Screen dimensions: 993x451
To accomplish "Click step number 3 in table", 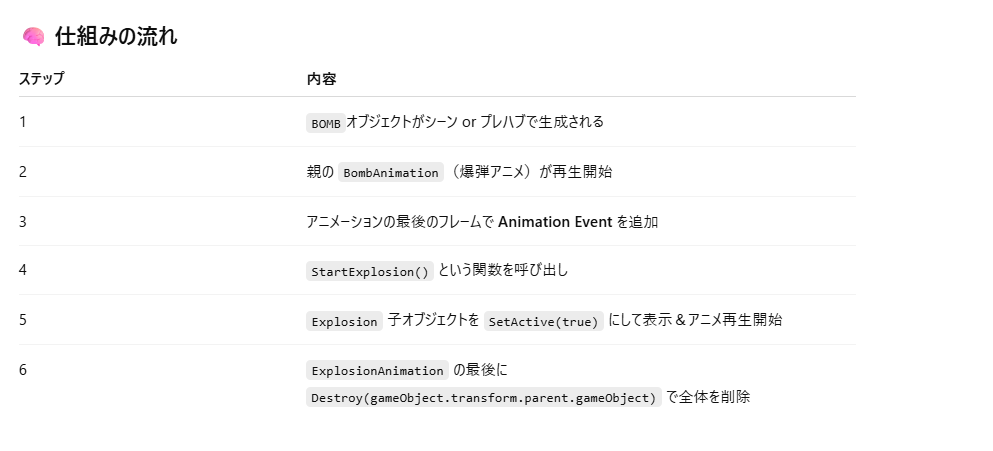I will (23, 221).
